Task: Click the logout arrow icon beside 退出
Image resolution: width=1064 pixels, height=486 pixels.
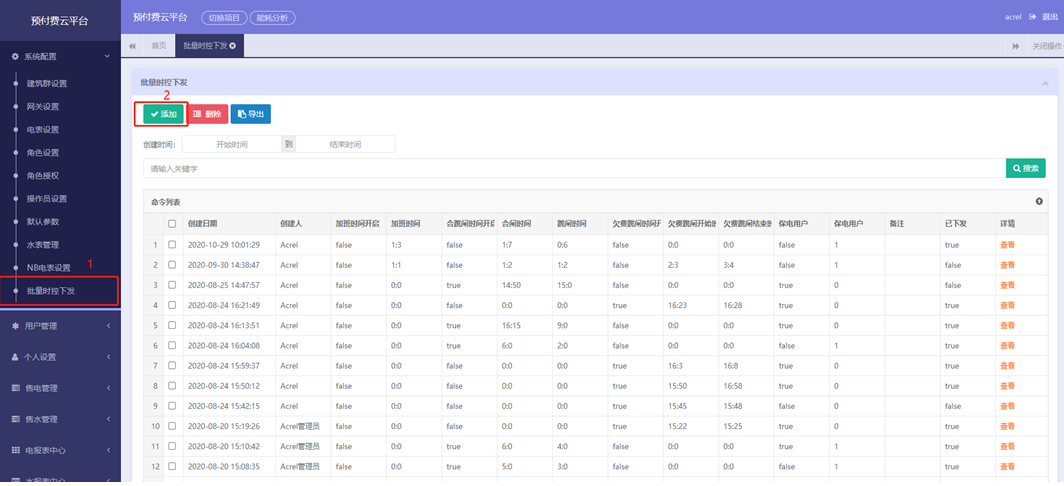Action: [x=1033, y=17]
